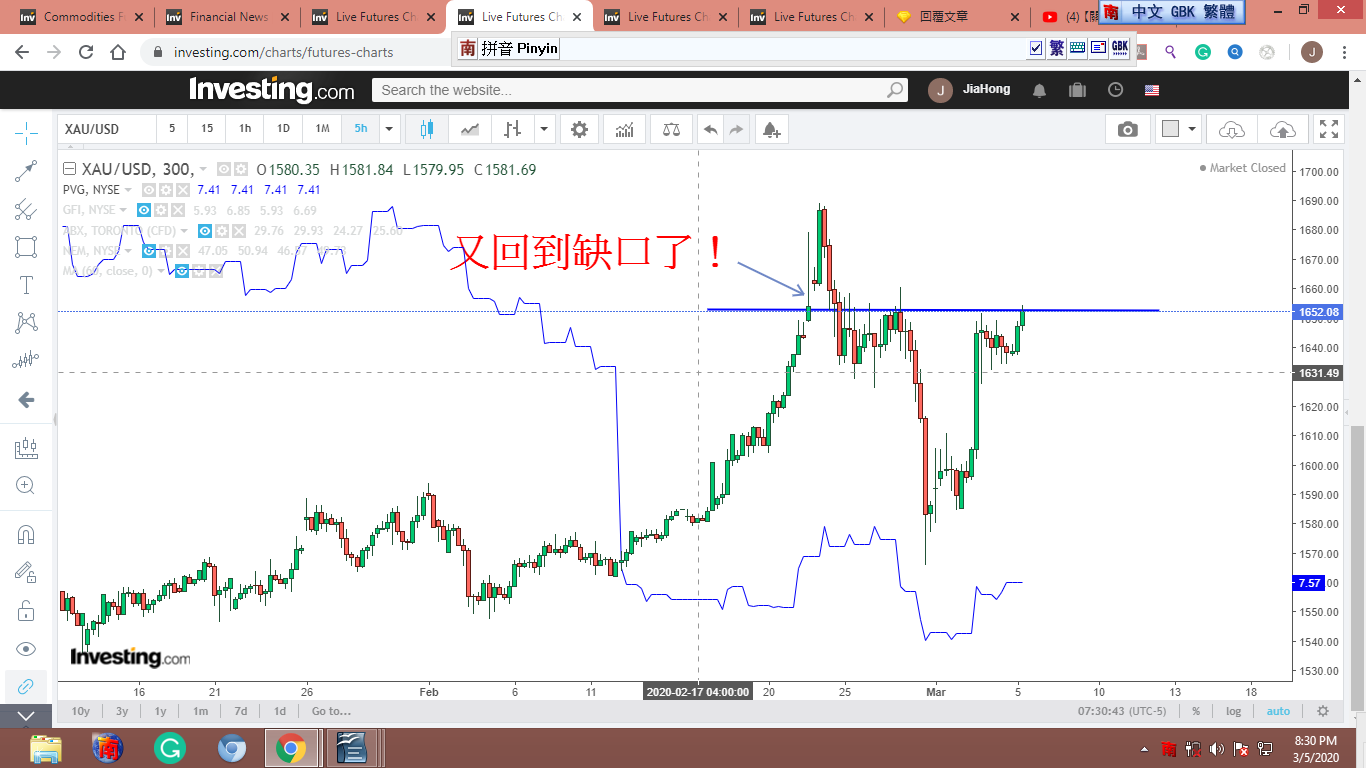The width and height of the screenshot is (1366, 768).
Task: Open the layout color square swatch
Action: 1170,129
